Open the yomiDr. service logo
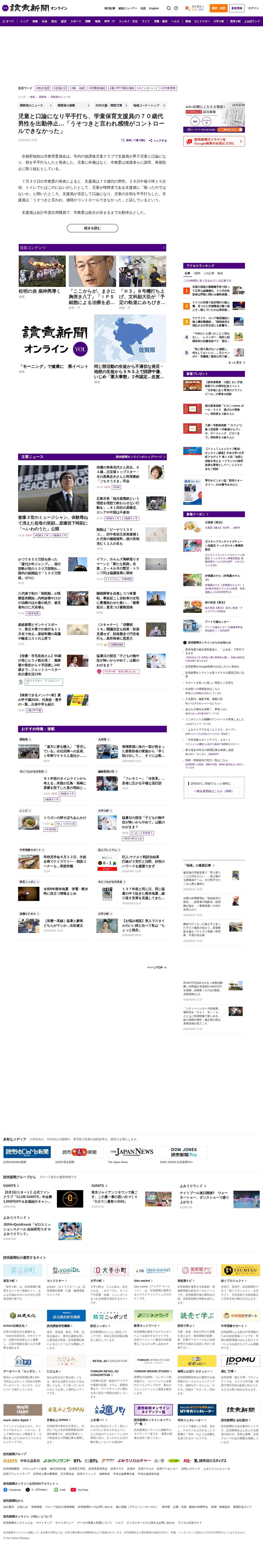 coord(66,1270)
